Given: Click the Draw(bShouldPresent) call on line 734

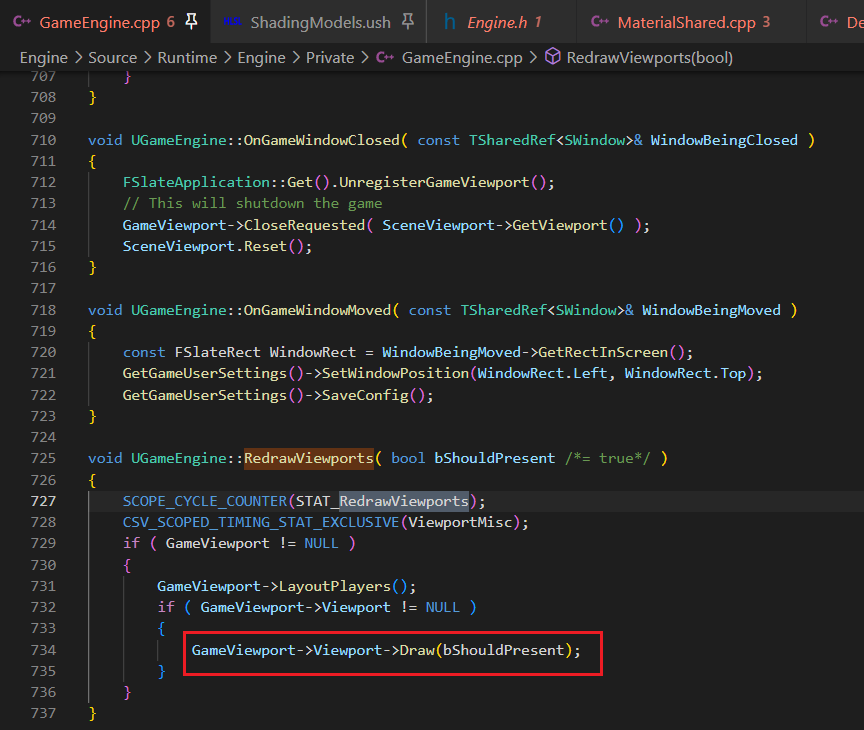Looking at the screenshot, I should [488, 650].
